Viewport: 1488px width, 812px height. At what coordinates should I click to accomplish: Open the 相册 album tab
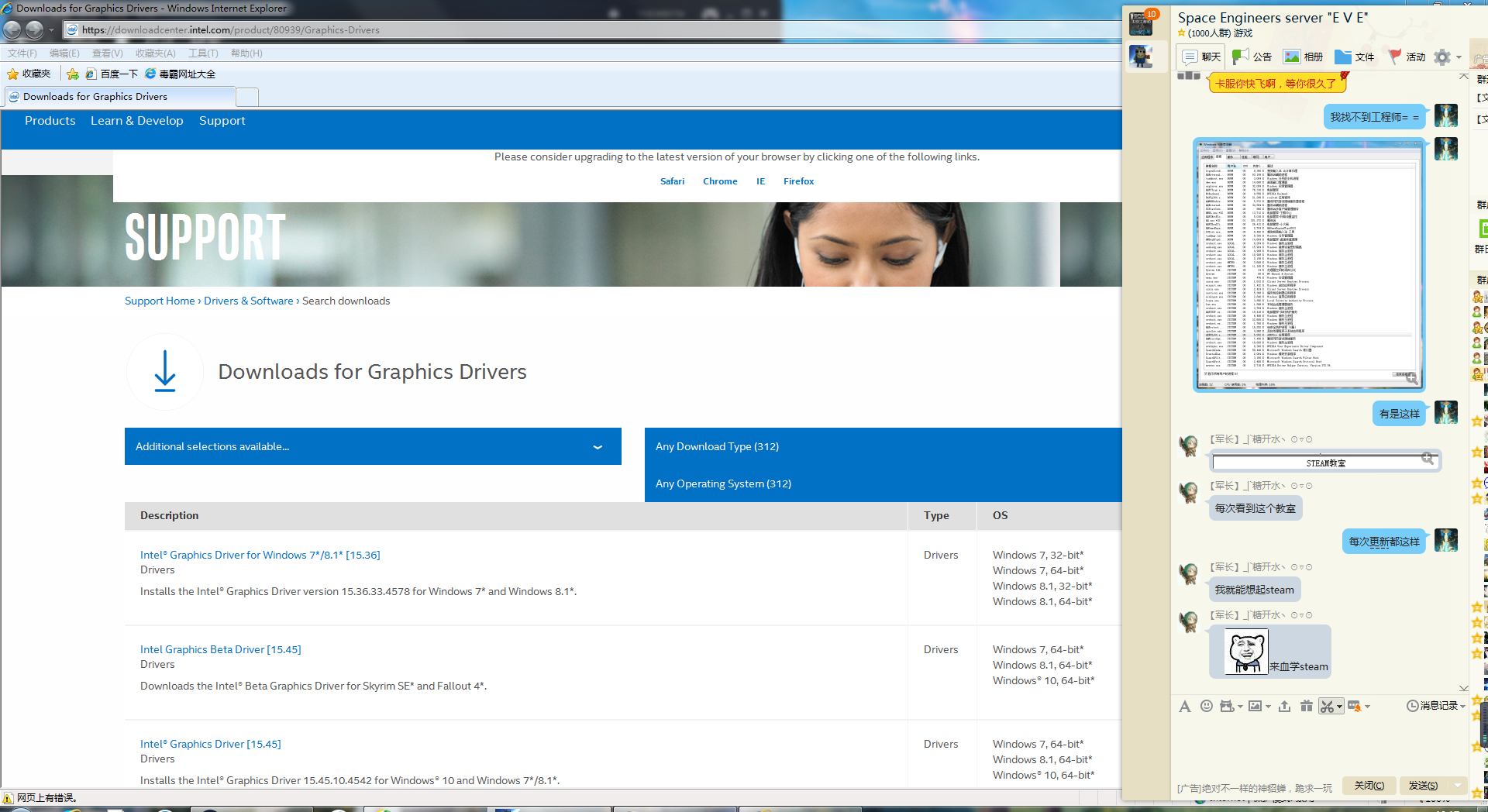coord(1304,57)
